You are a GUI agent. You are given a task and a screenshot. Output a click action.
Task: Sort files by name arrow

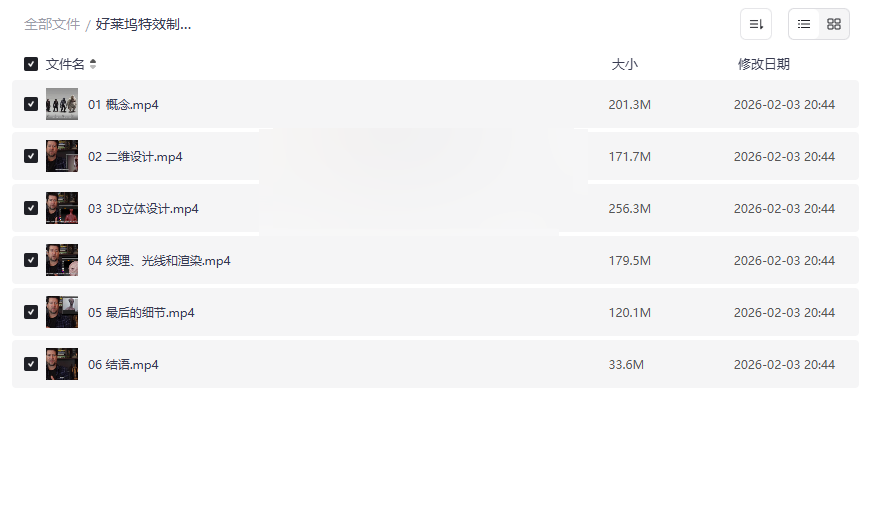coord(93,64)
